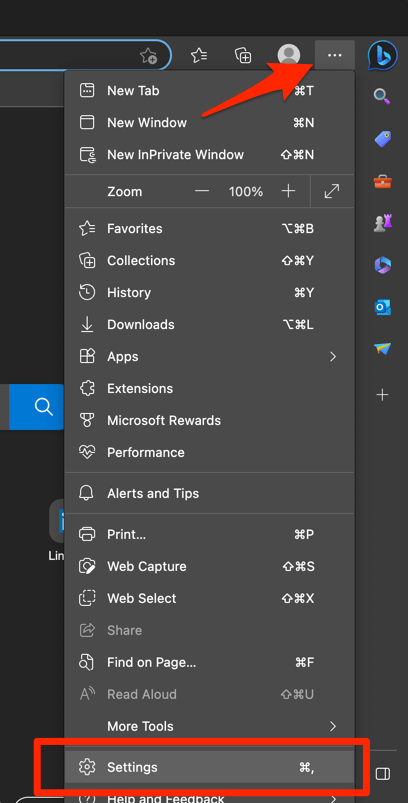
Task: Open Find on Page... option
Action: (x=209, y=663)
